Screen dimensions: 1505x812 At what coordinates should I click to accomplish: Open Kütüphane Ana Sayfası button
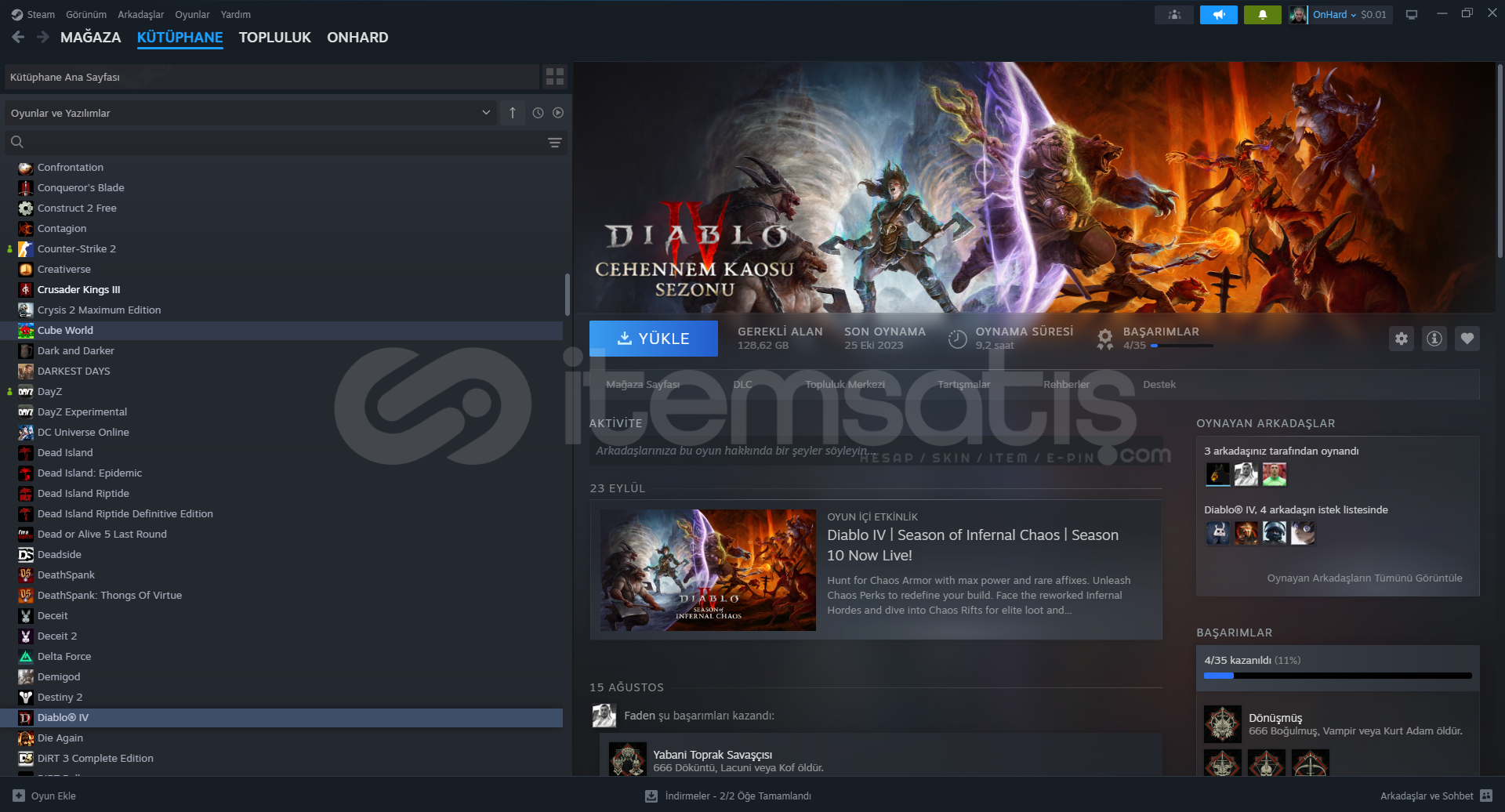(271, 77)
